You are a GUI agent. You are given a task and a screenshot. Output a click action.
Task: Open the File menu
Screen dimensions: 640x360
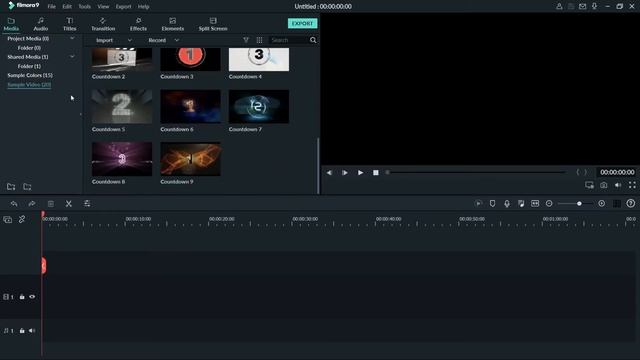(51, 7)
